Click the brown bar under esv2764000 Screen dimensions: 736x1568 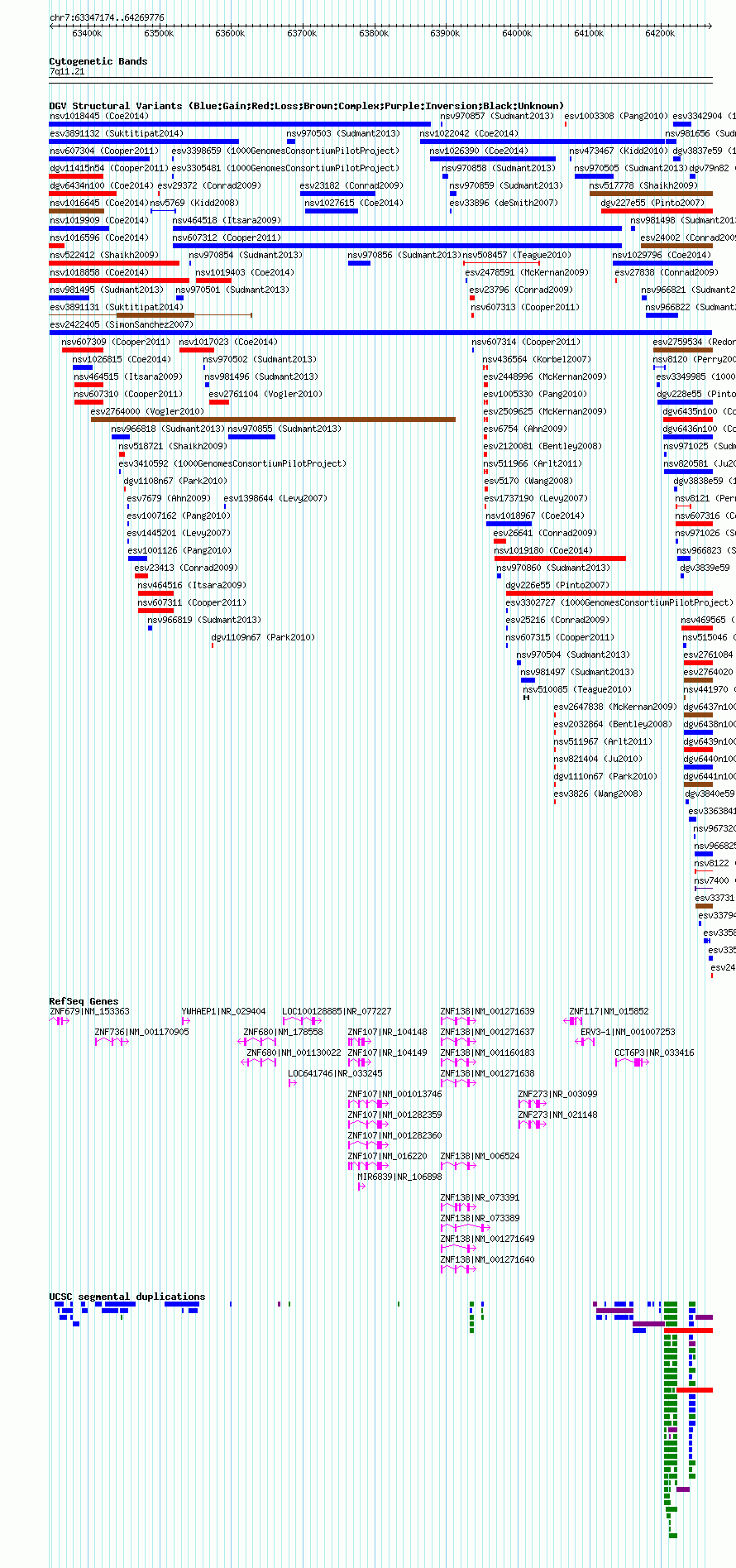coord(273,420)
